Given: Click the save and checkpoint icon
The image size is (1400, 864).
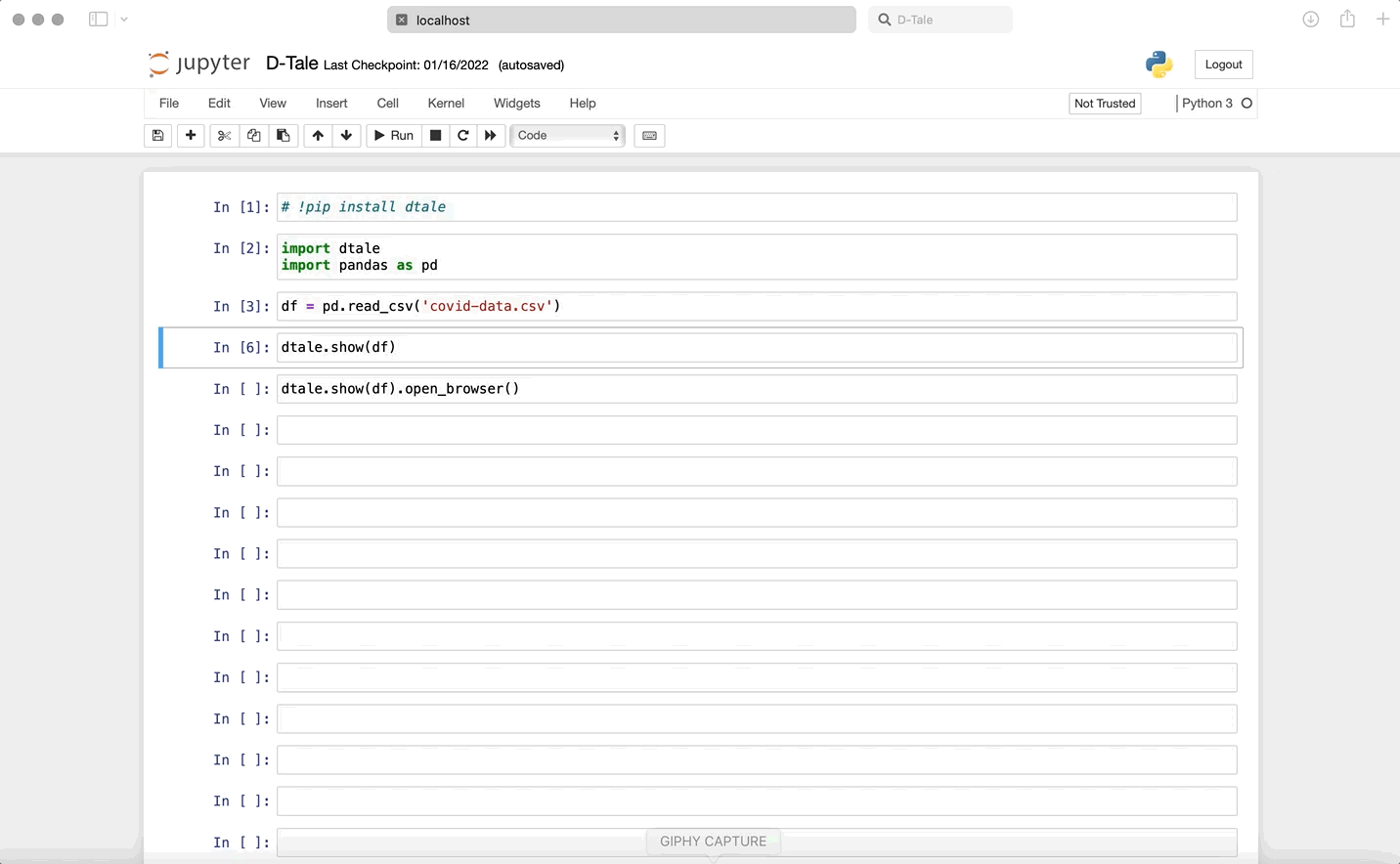Looking at the screenshot, I should (157, 136).
